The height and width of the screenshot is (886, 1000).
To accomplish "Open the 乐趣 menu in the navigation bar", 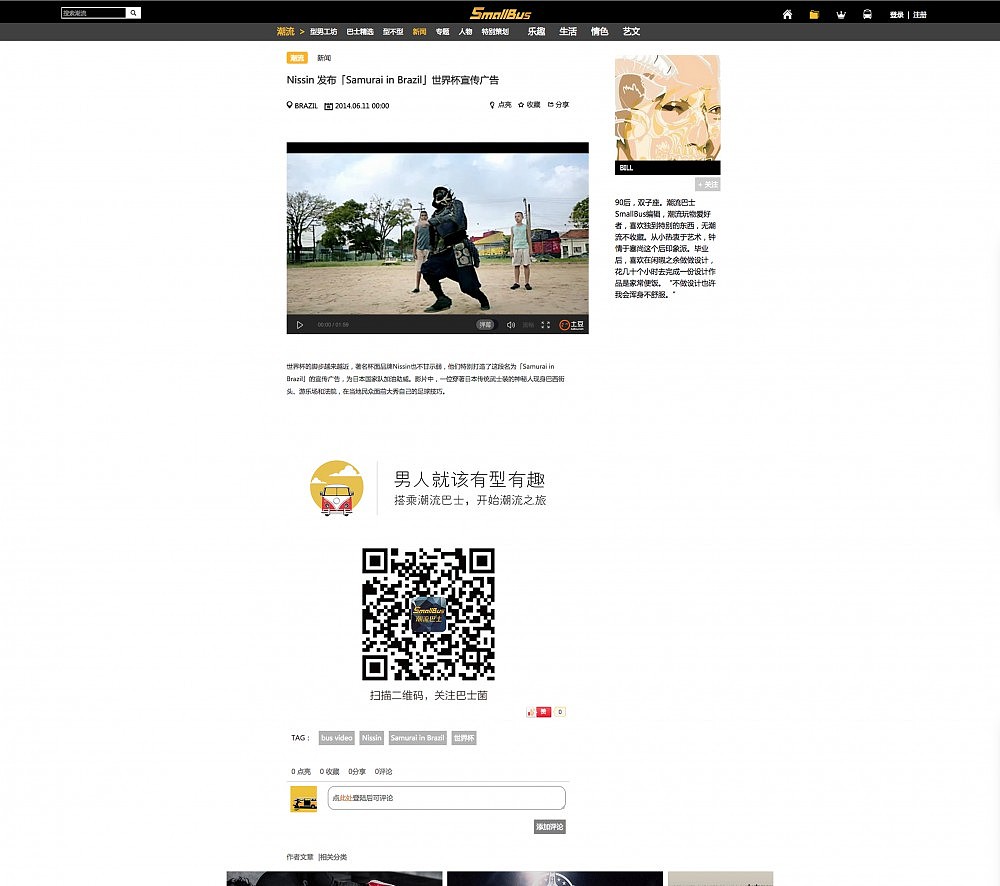I will coord(537,31).
